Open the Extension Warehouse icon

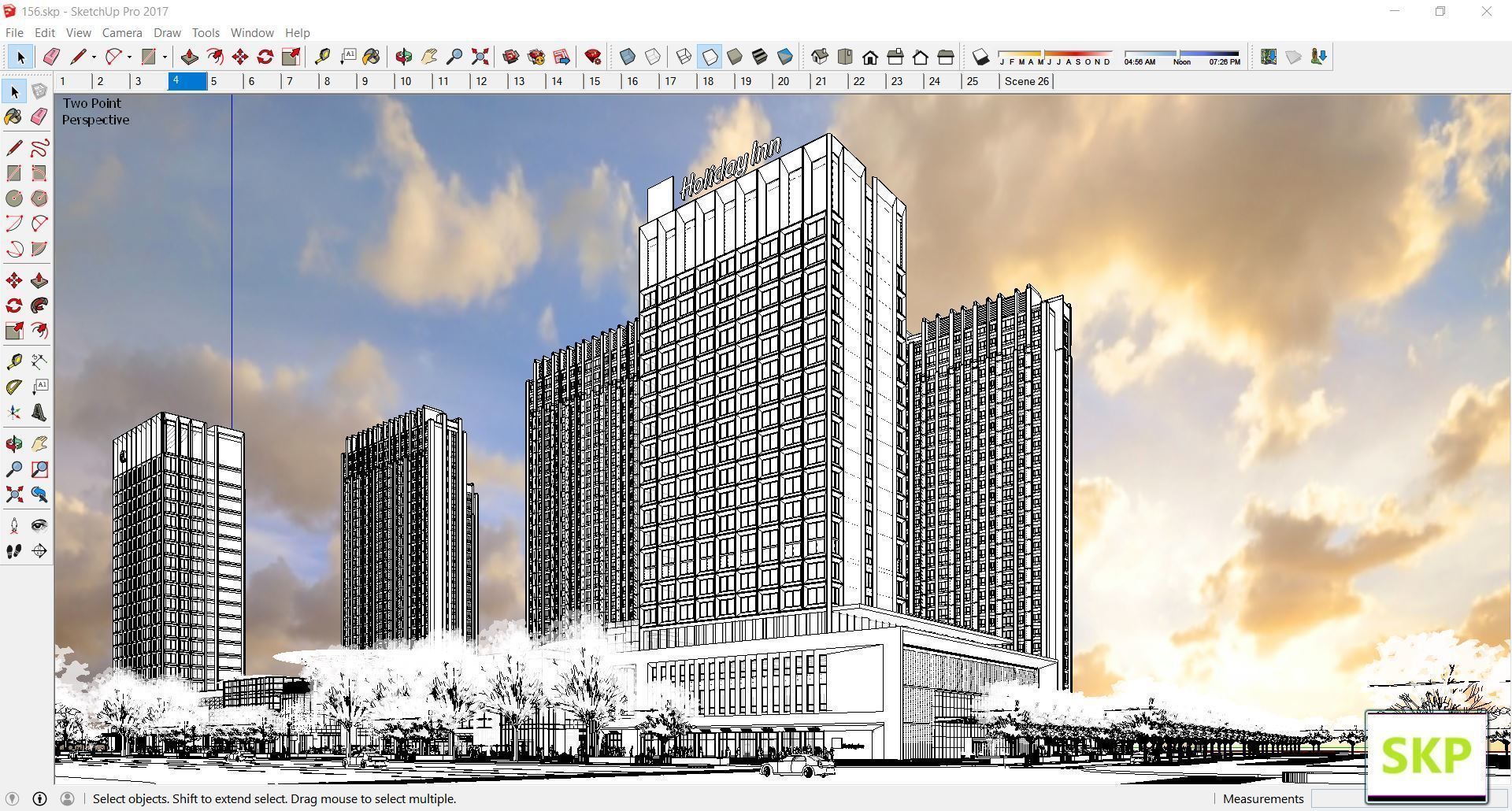(x=536, y=57)
